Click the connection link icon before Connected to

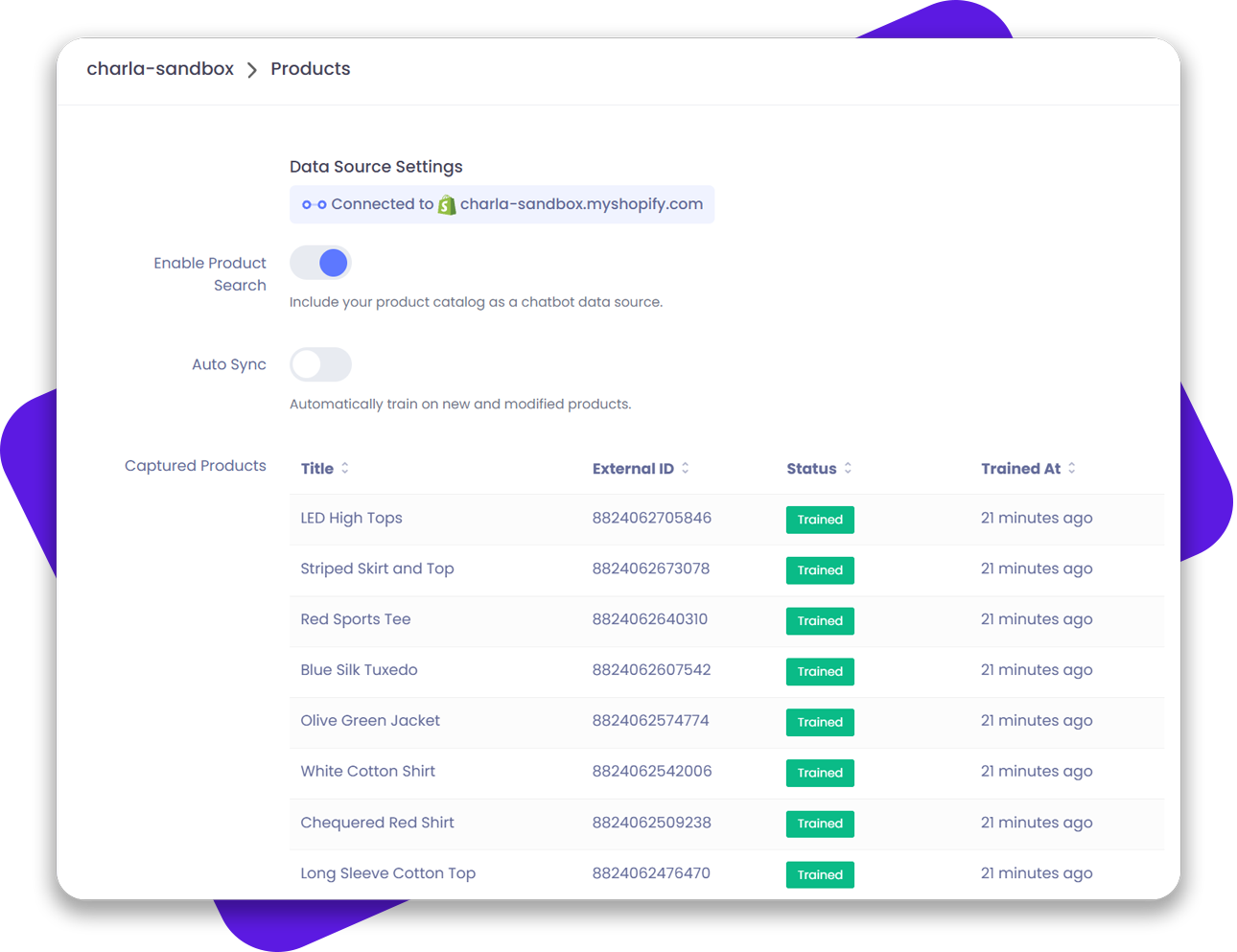tap(315, 204)
